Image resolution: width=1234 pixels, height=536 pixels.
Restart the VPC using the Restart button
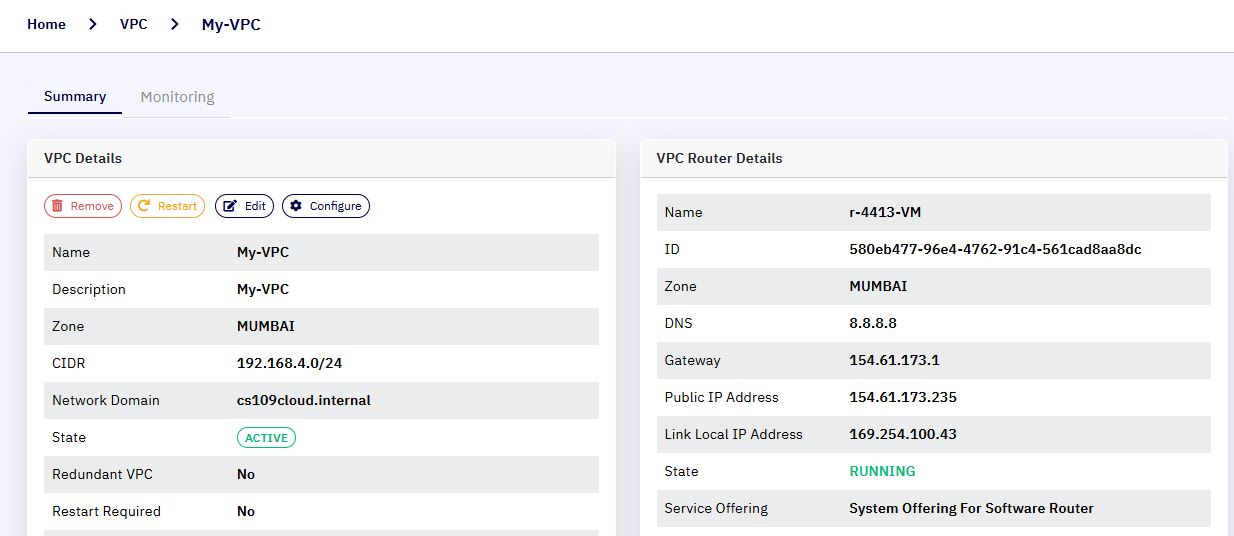tap(167, 206)
